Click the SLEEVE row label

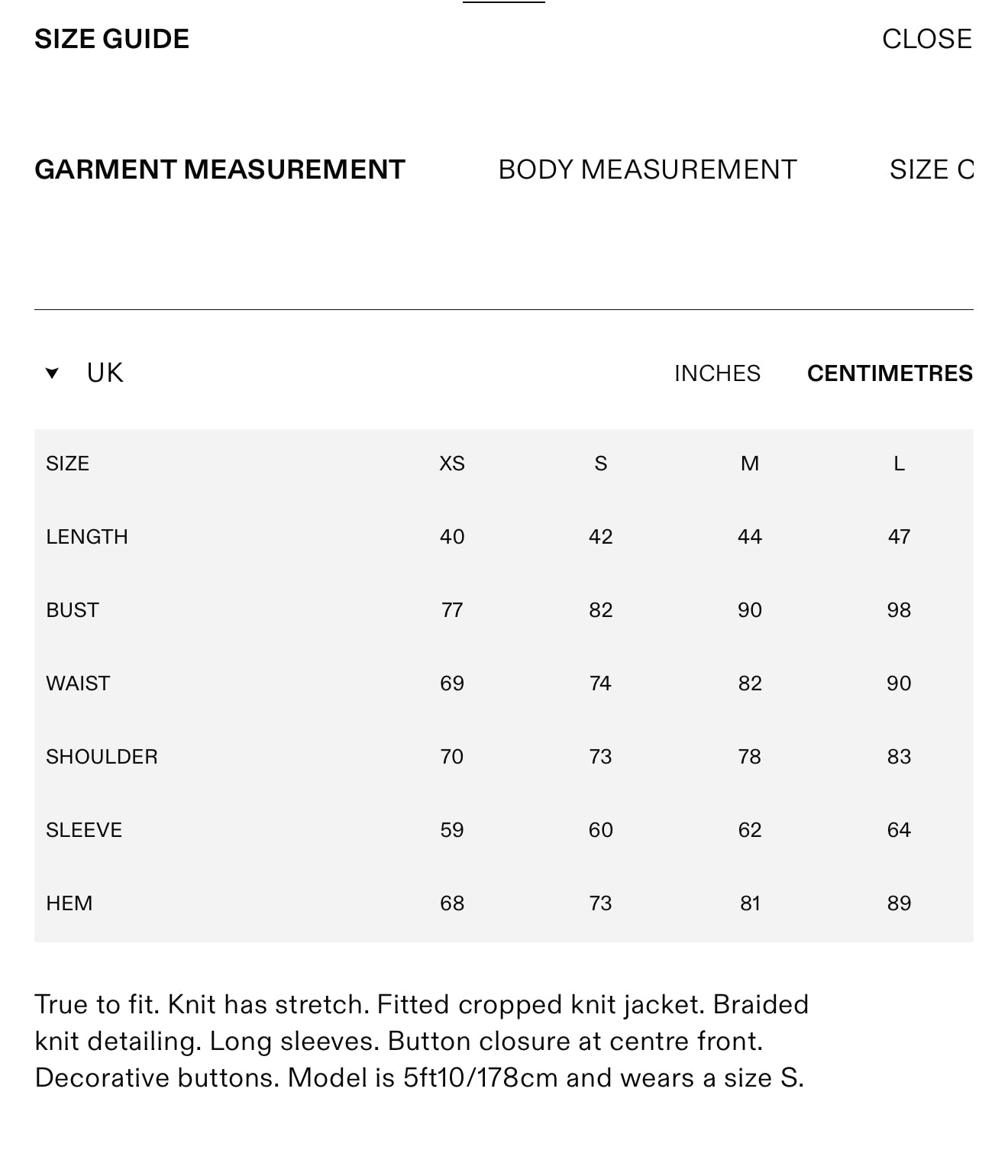(x=84, y=830)
